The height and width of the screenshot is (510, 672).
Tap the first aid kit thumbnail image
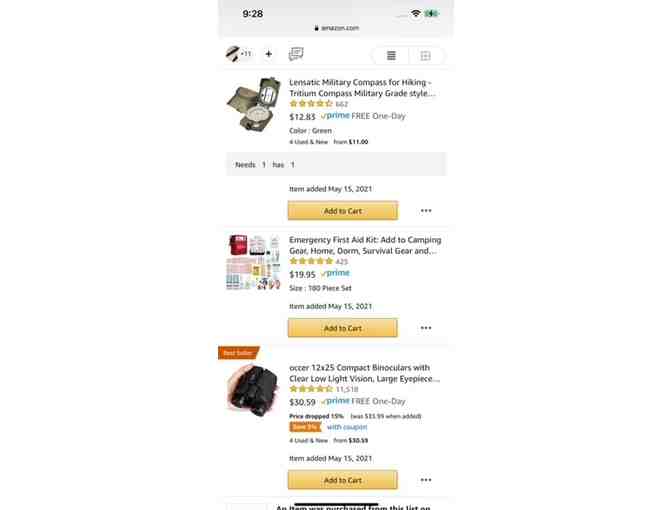(253, 262)
